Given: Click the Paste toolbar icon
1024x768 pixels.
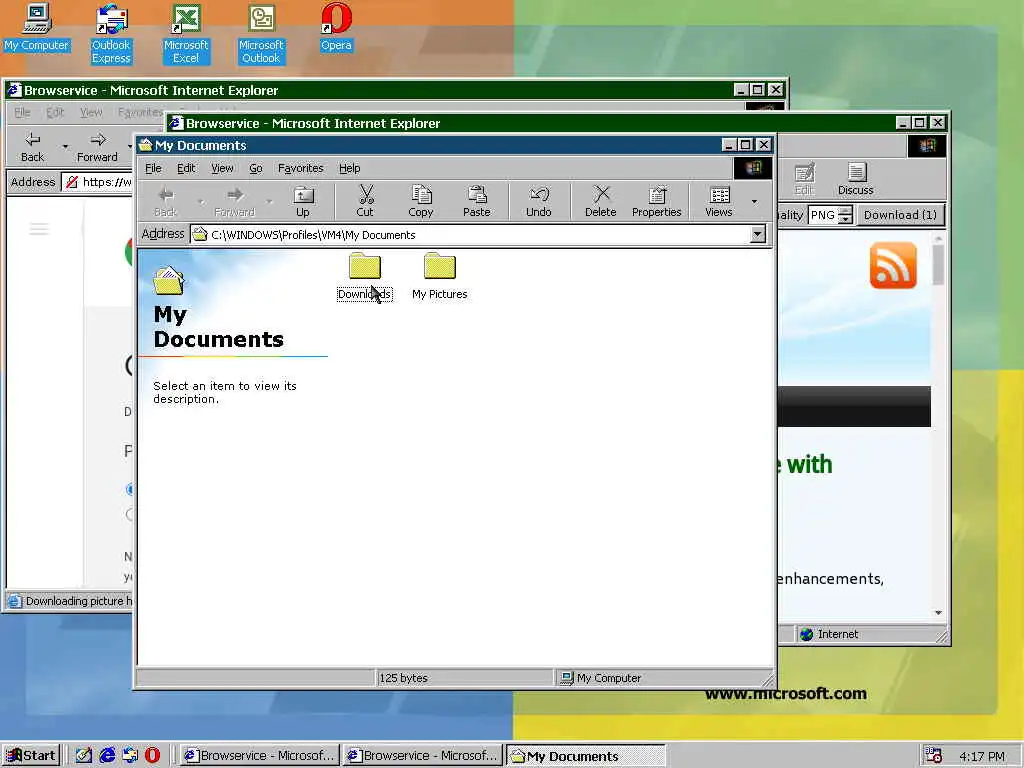Looking at the screenshot, I should tap(477, 201).
